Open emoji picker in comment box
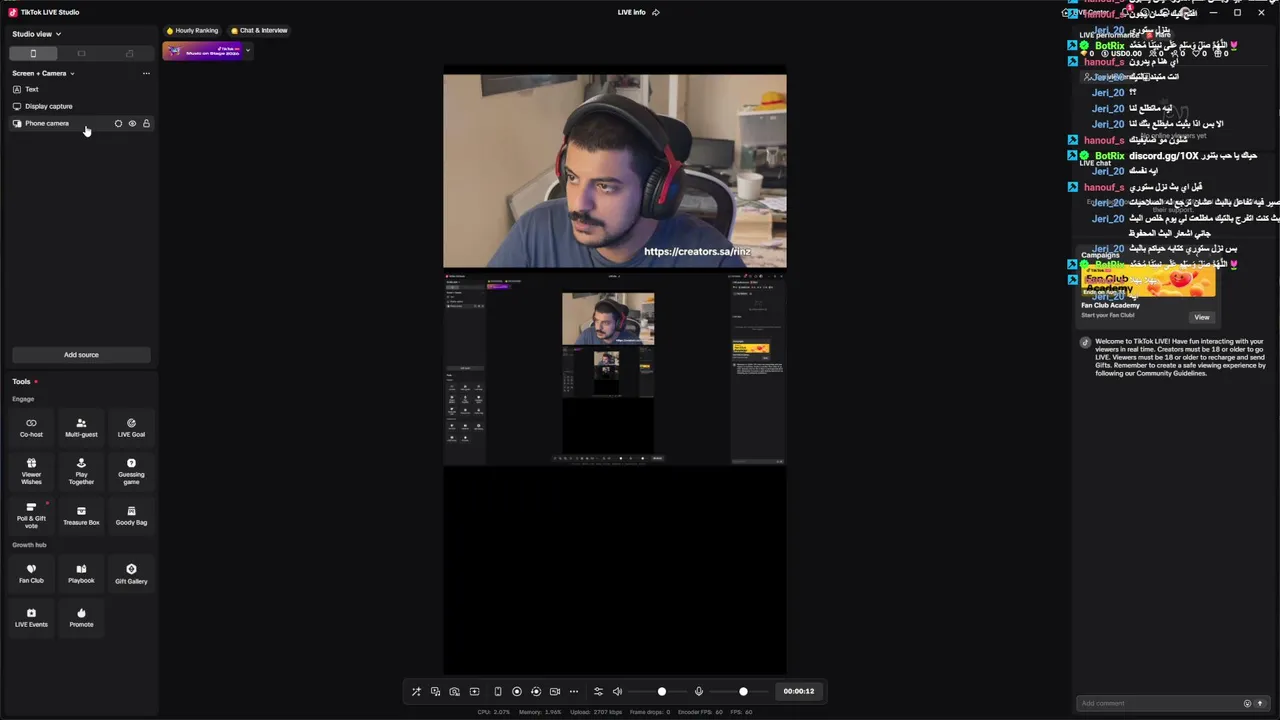 pyautogui.click(x=1247, y=703)
